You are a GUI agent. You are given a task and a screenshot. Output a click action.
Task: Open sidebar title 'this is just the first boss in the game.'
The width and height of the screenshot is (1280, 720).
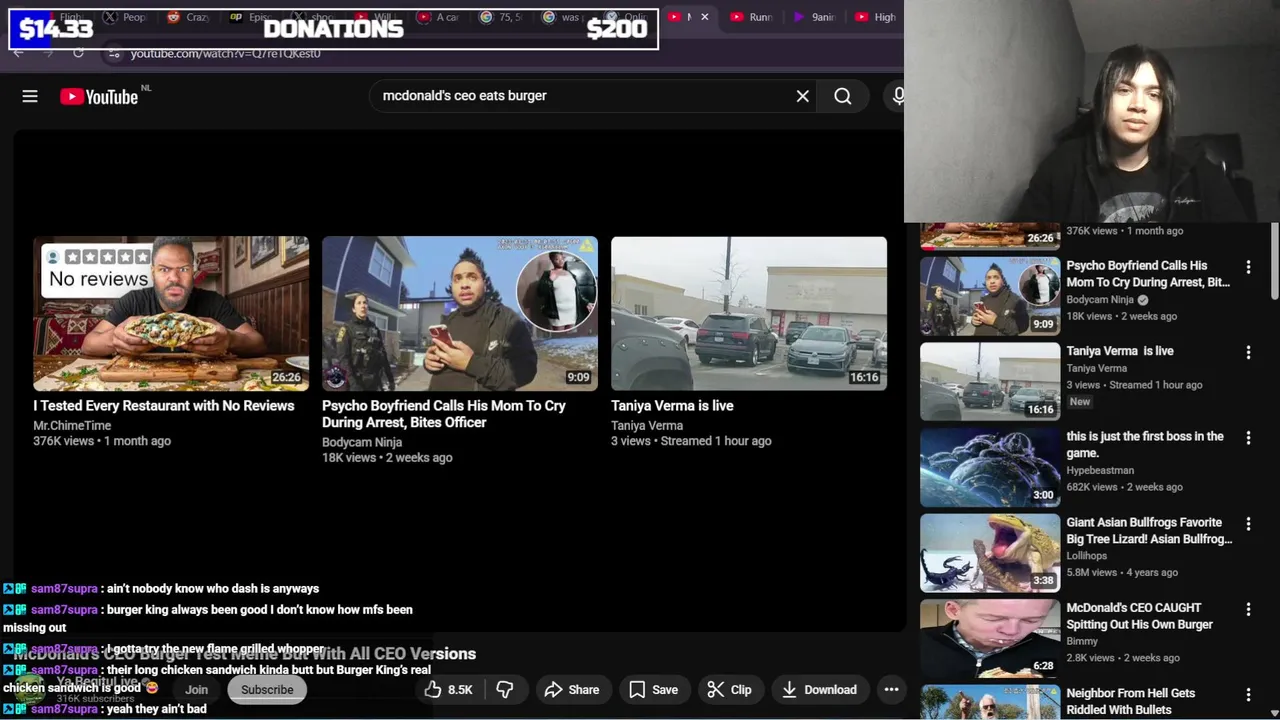coord(1145,445)
